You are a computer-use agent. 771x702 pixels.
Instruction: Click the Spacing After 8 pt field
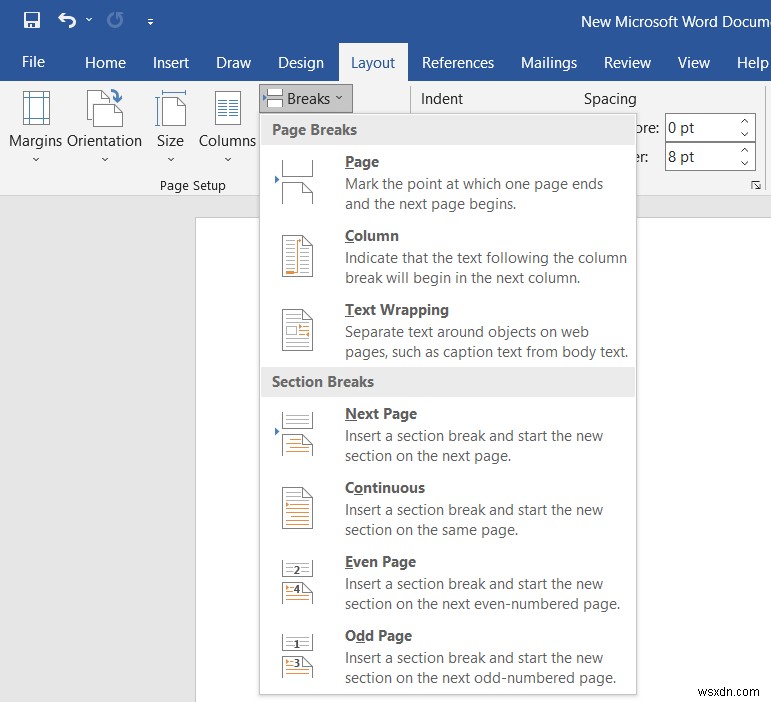pyautogui.click(x=701, y=157)
